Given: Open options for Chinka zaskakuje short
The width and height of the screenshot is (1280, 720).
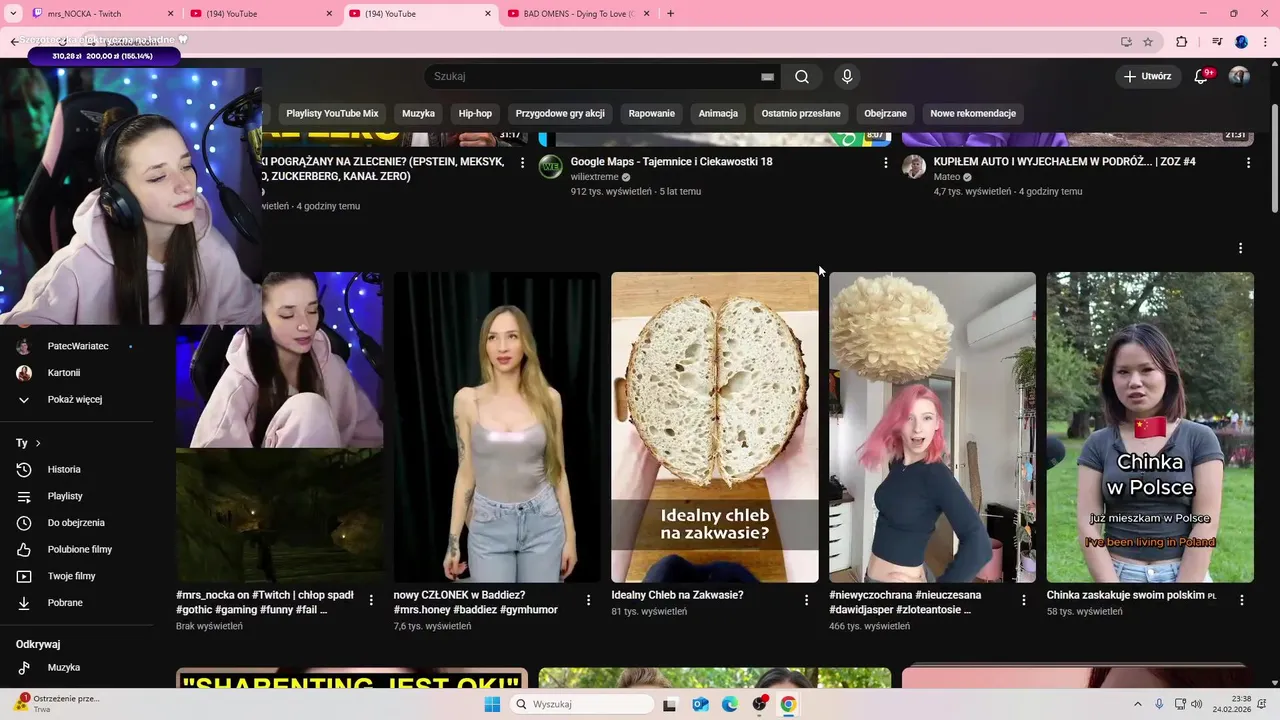Looking at the screenshot, I should (x=1241, y=600).
